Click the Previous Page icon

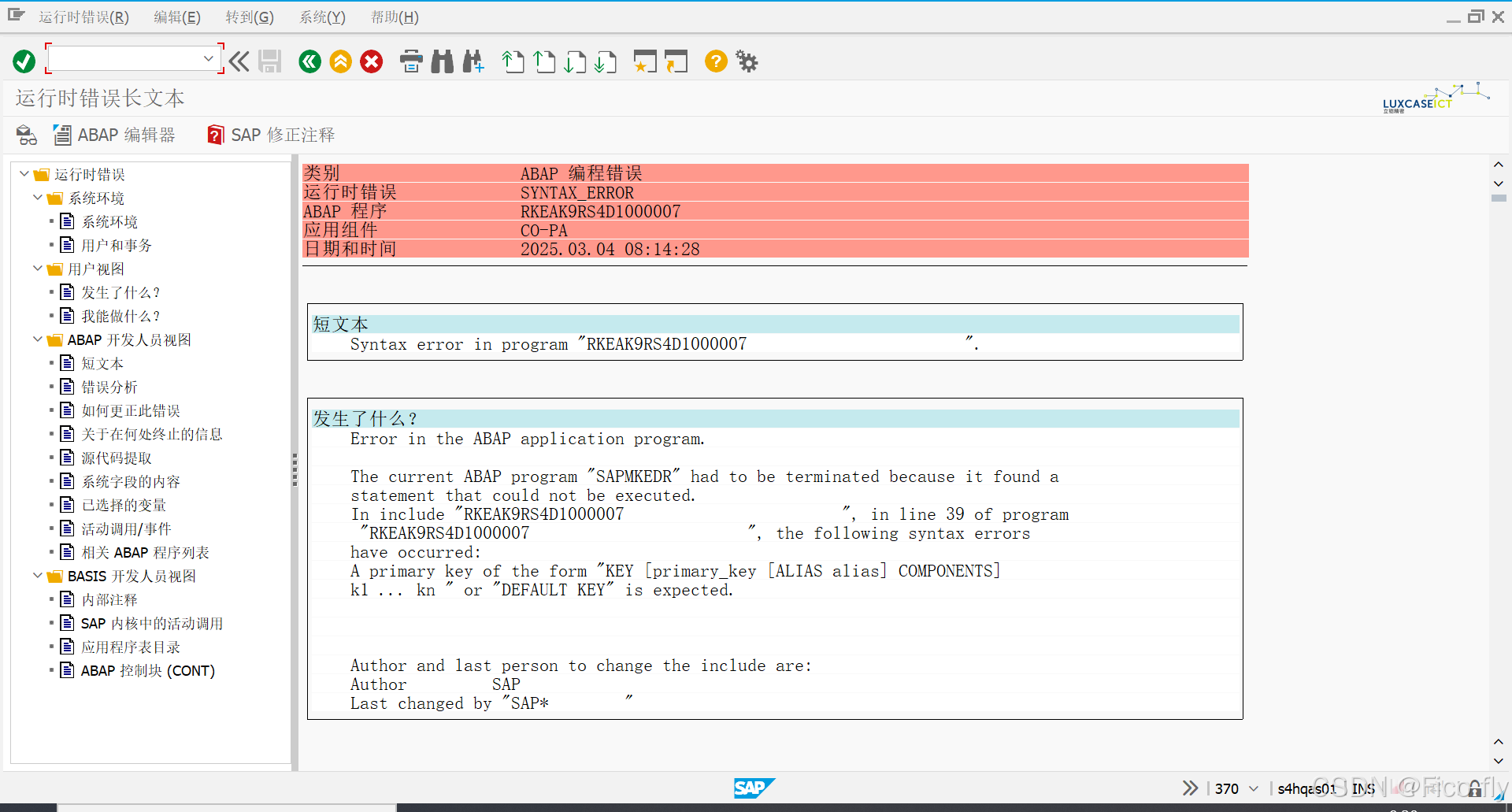tap(544, 61)
